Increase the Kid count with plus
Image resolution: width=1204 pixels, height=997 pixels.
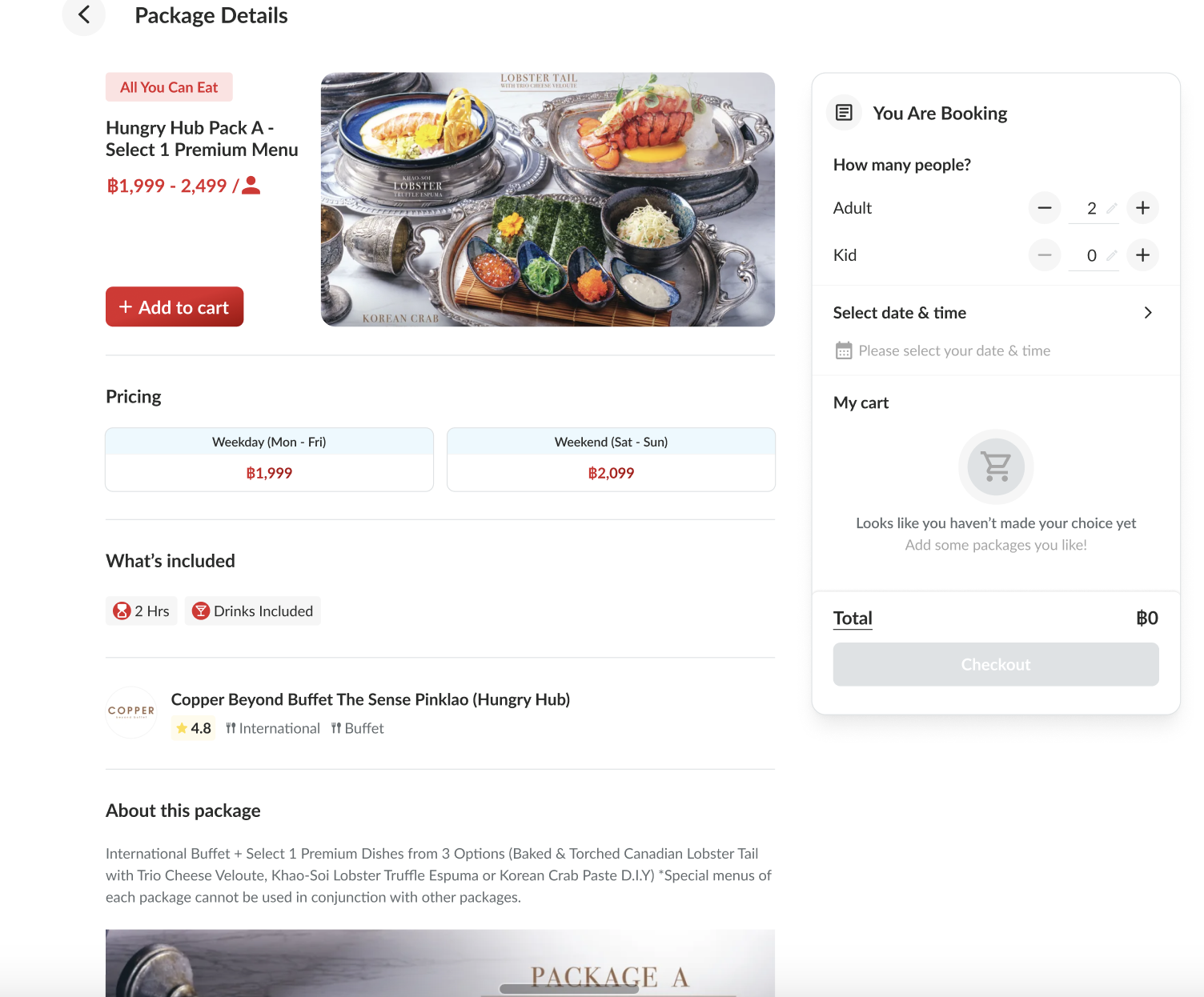pos(1142,255)
